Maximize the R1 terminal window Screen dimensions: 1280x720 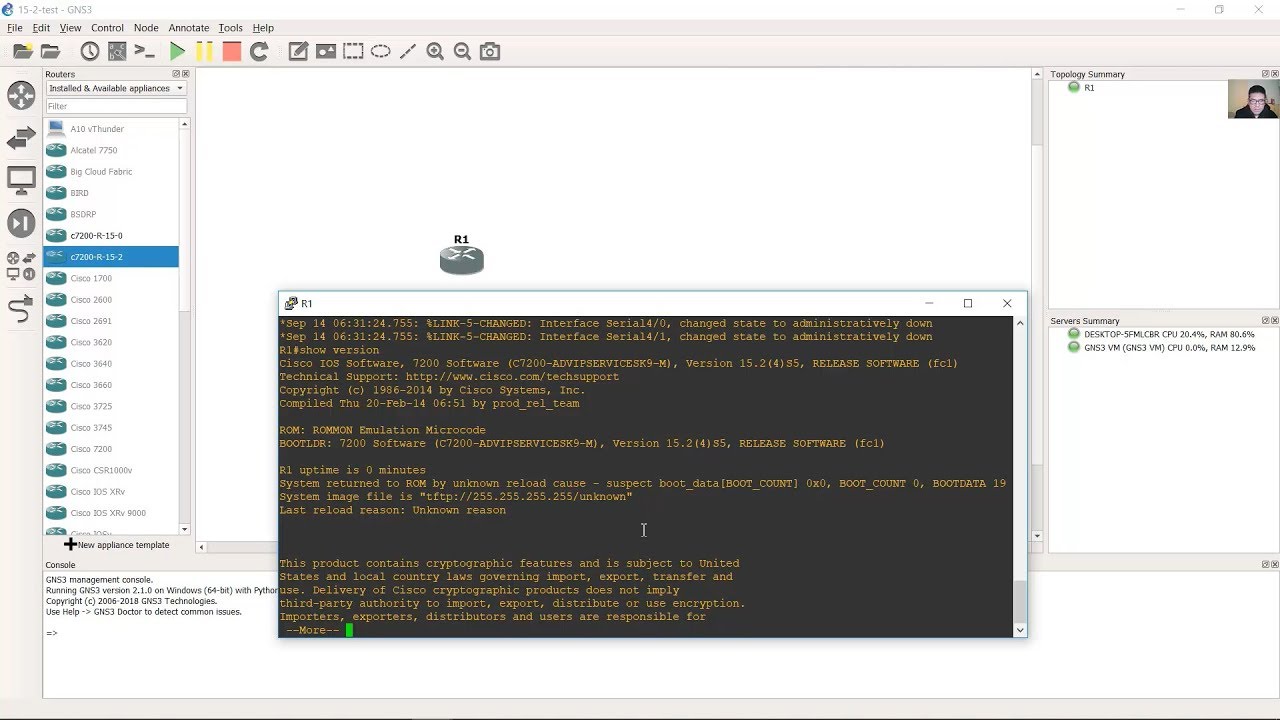tap(968, 303)
